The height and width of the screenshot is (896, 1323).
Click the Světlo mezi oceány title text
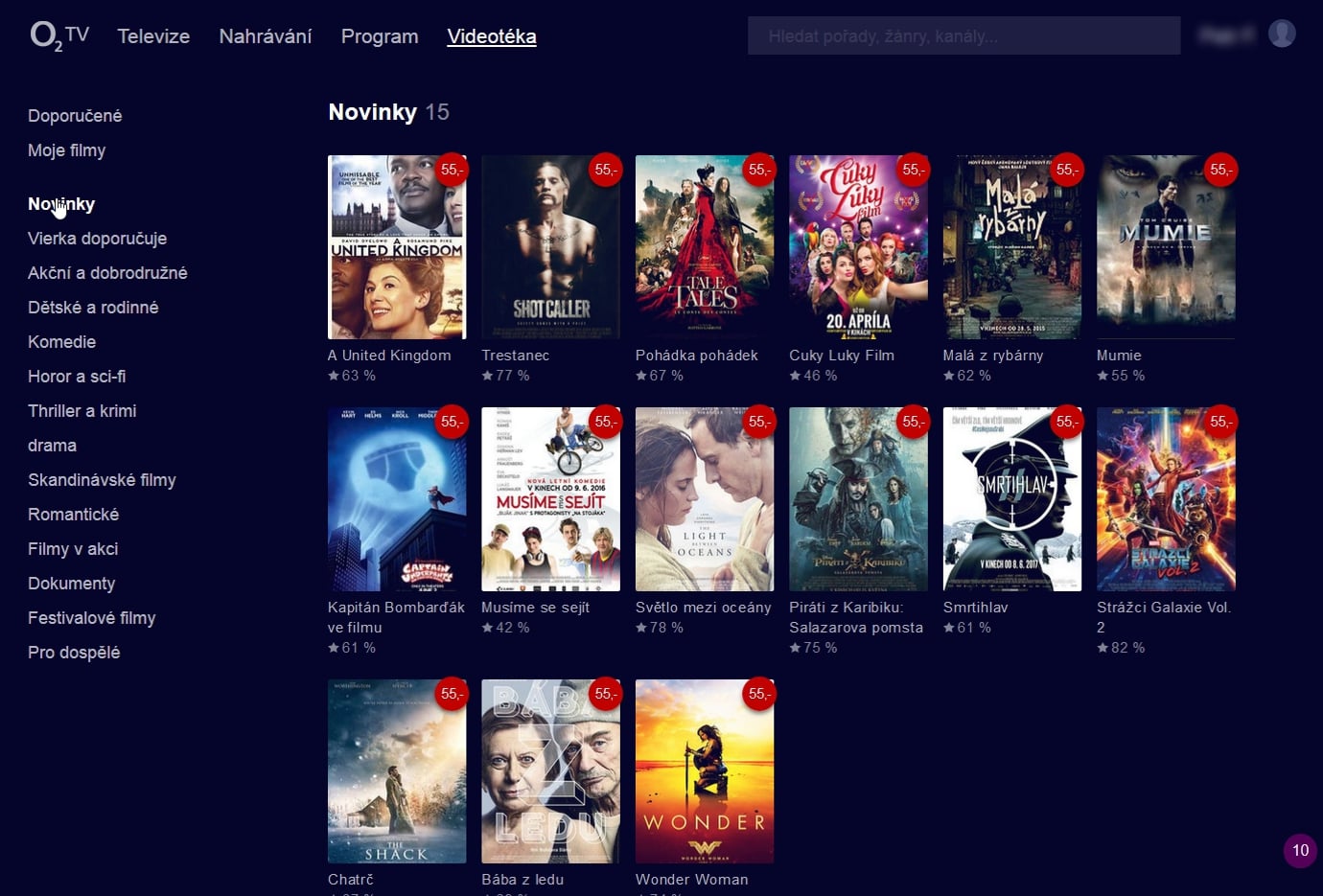point(704,608)
